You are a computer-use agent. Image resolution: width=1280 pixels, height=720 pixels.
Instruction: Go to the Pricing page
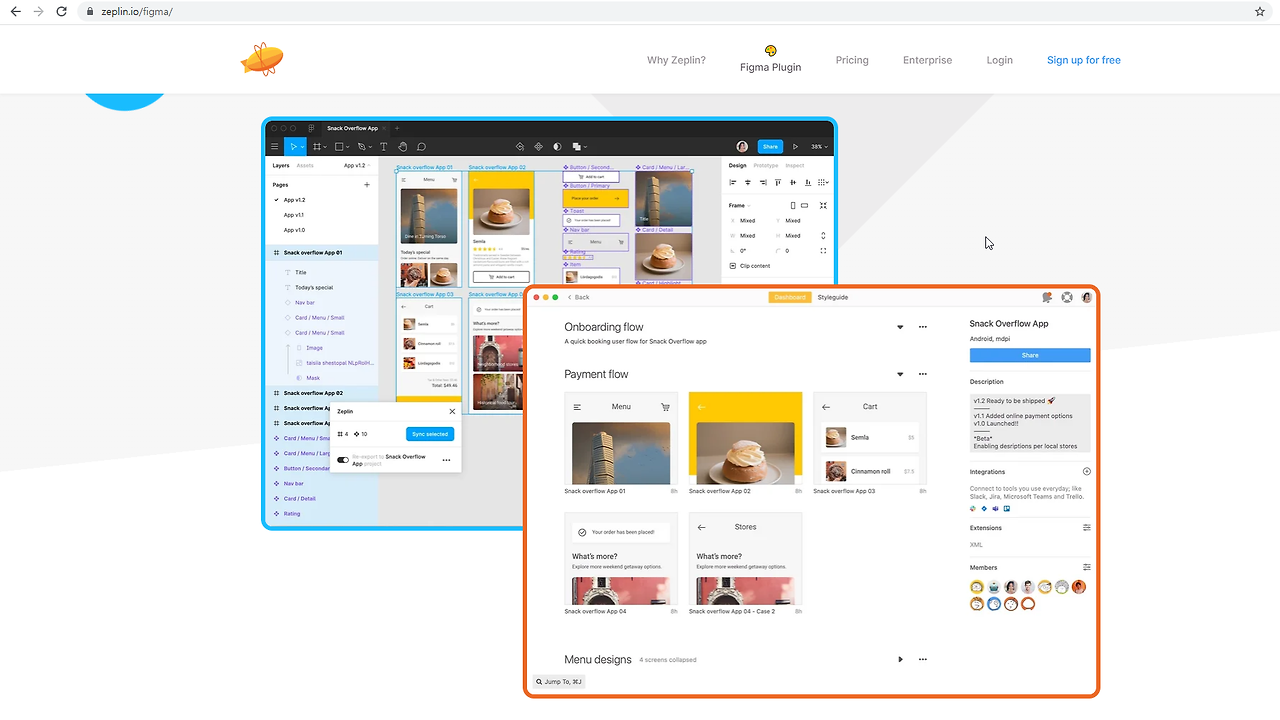[x=852, y=60]
